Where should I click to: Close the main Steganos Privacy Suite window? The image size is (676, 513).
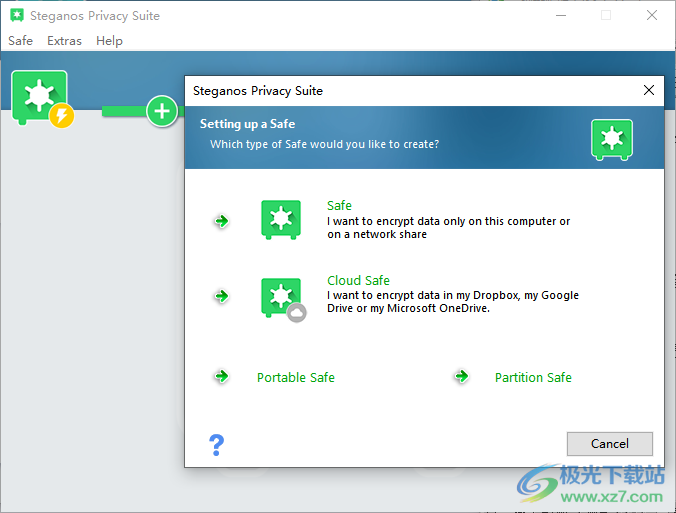point(652,16)
